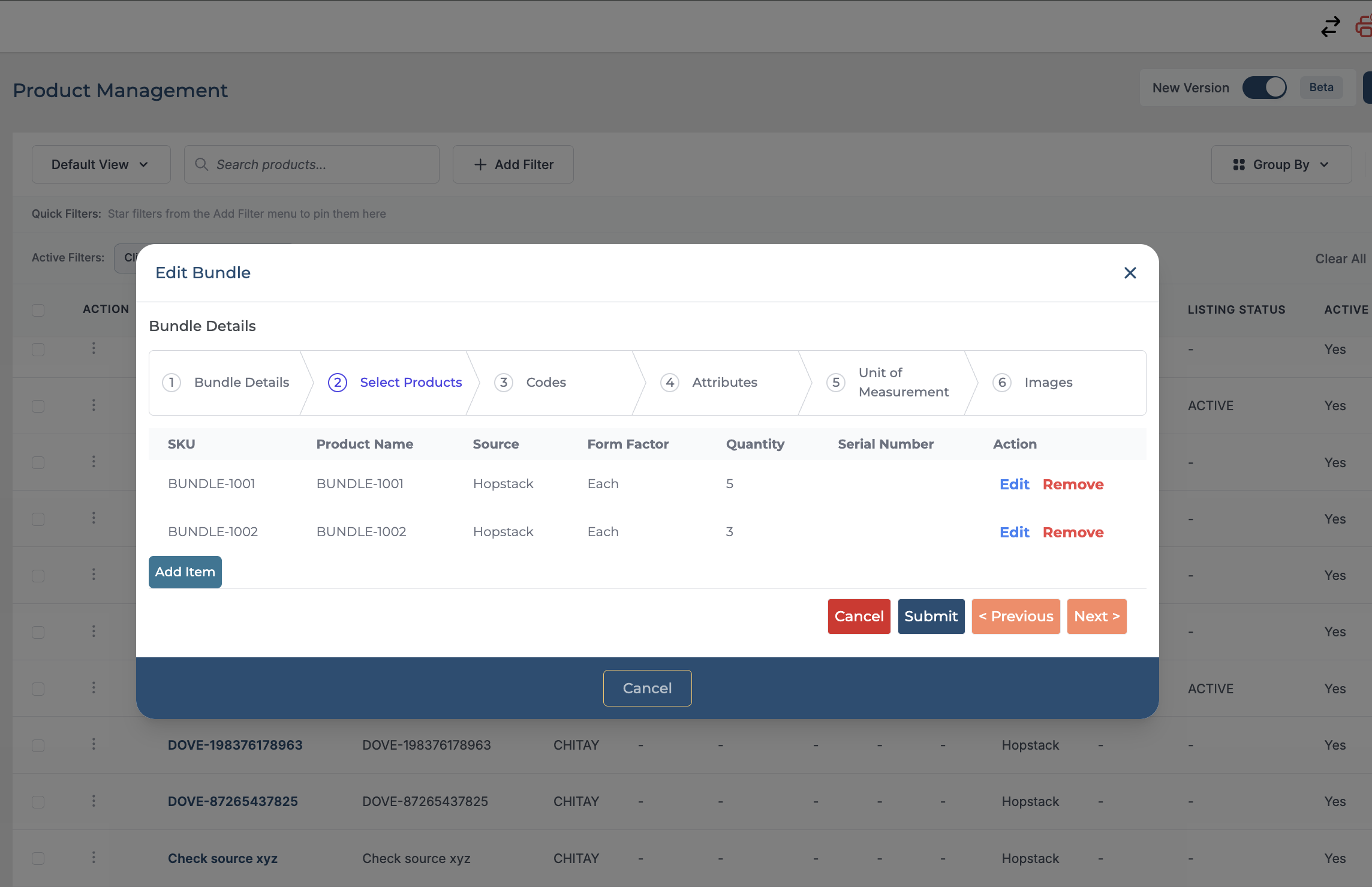Expand the Default View dropdown
Viewport: 1372px width, 887px height.
tap(101, 164)
